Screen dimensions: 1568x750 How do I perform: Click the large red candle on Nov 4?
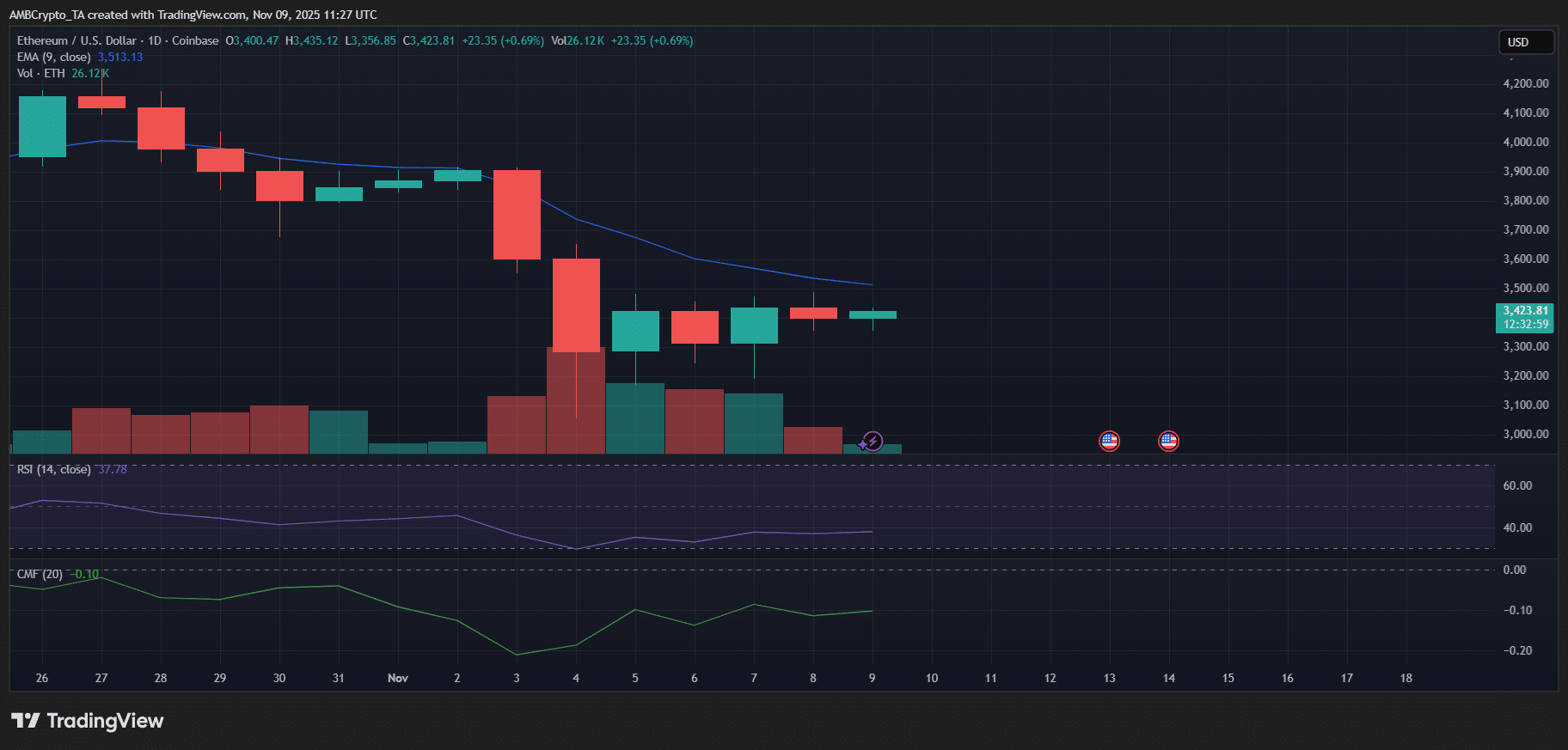coord(576,305)
